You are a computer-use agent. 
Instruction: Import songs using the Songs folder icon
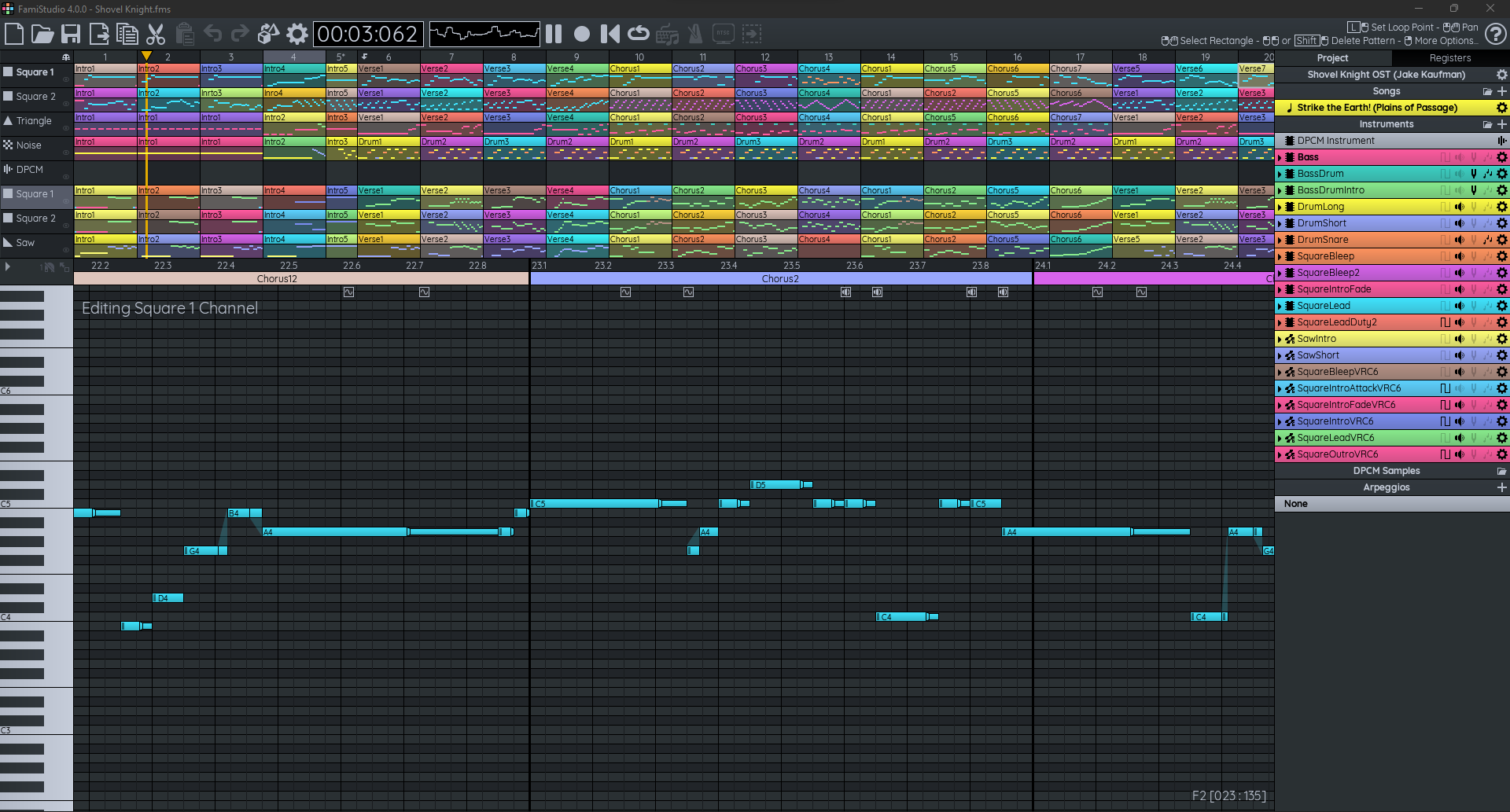(x=1487, y=91)
